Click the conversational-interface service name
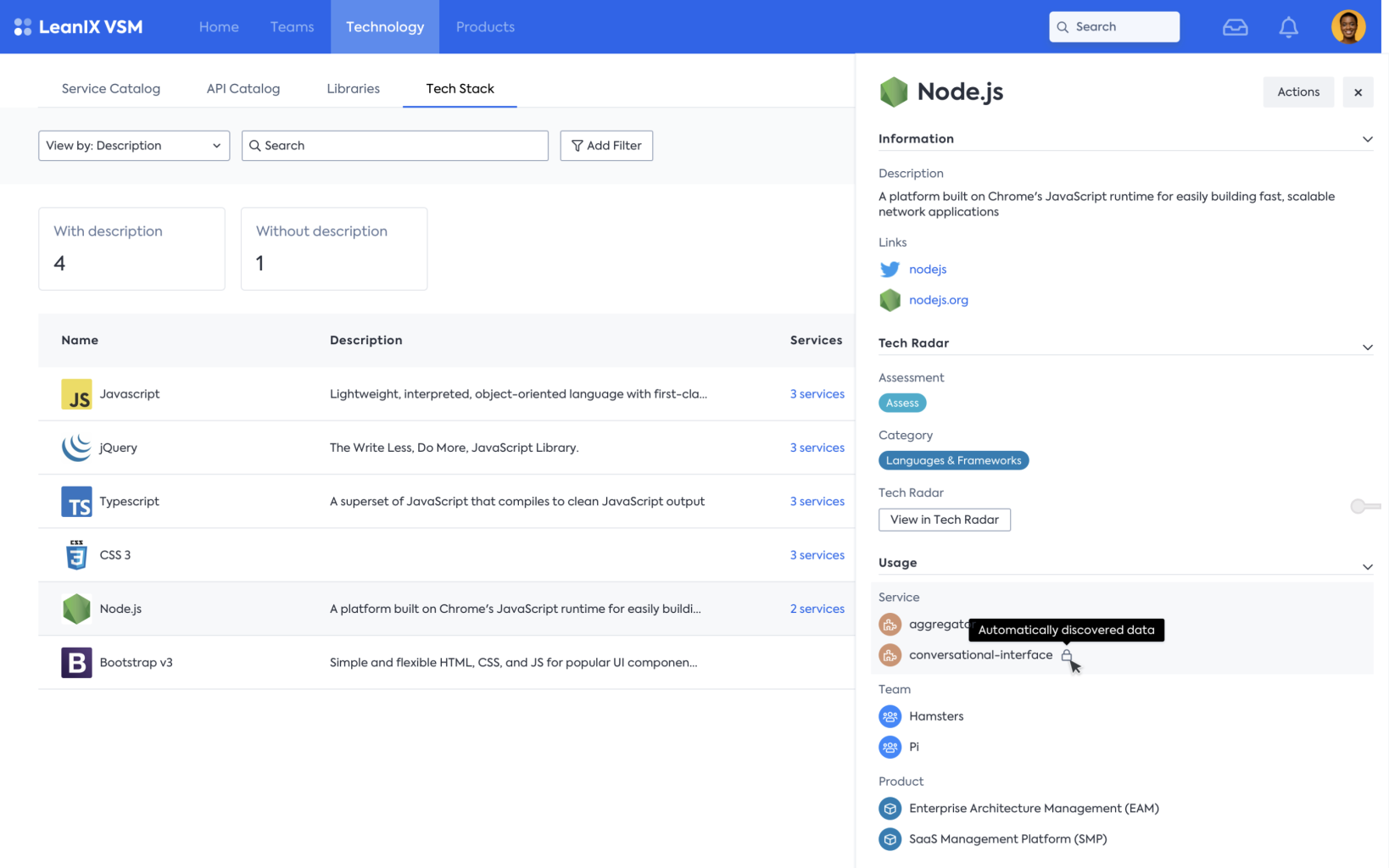The image size is (1389, 868). pyautogui.click(x=980, y=655)
